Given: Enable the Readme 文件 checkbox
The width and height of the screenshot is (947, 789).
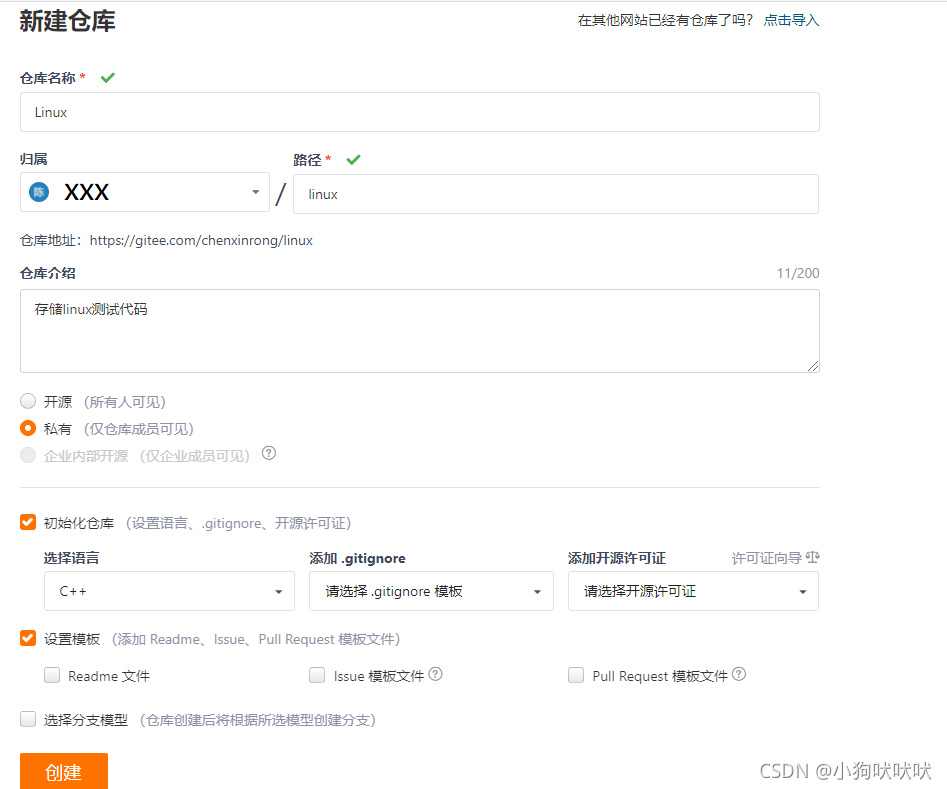Looking at the screenshot, I should (x=52, y=675).
